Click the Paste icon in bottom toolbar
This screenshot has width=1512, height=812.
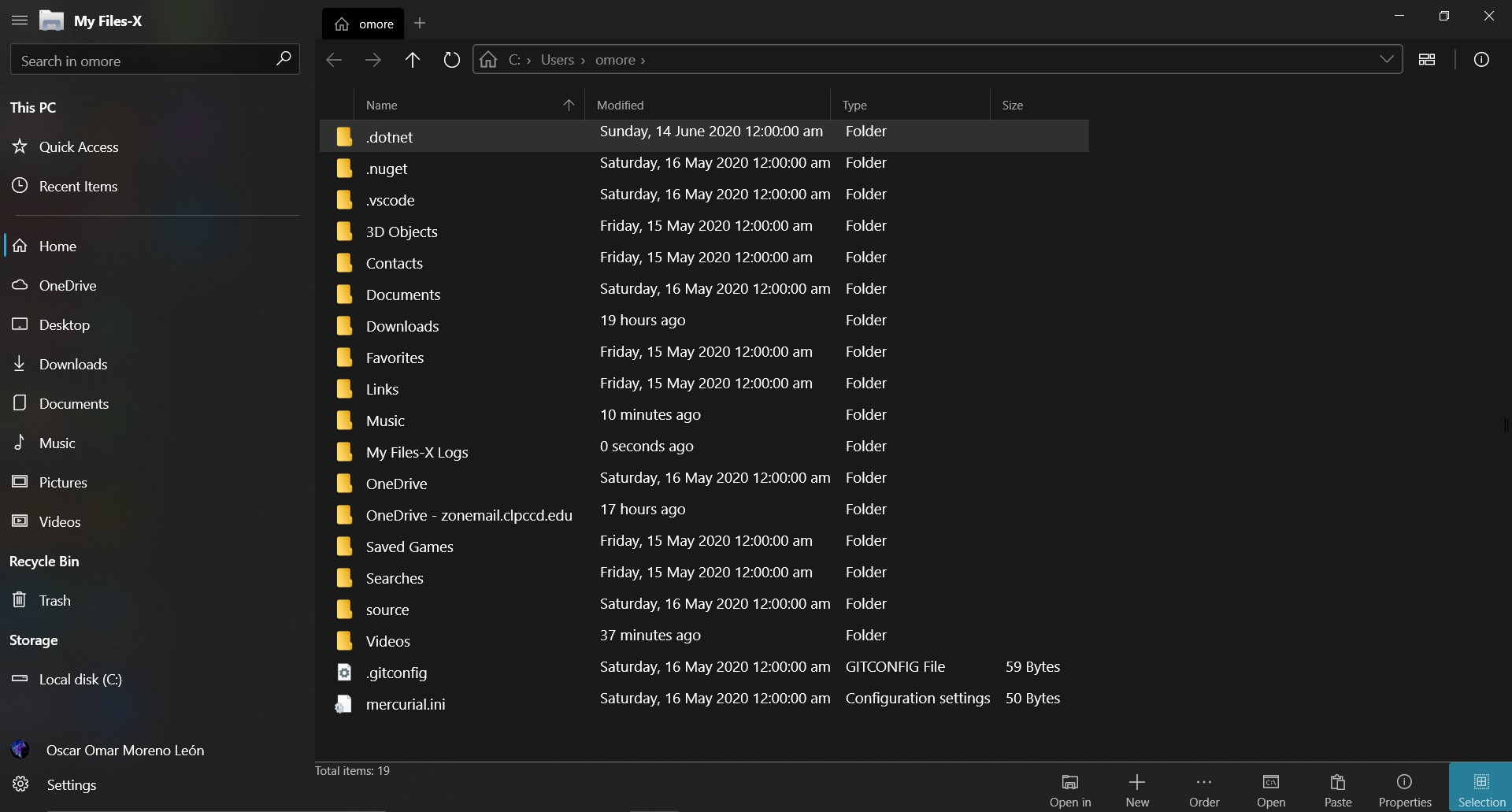coord(1338,788)
